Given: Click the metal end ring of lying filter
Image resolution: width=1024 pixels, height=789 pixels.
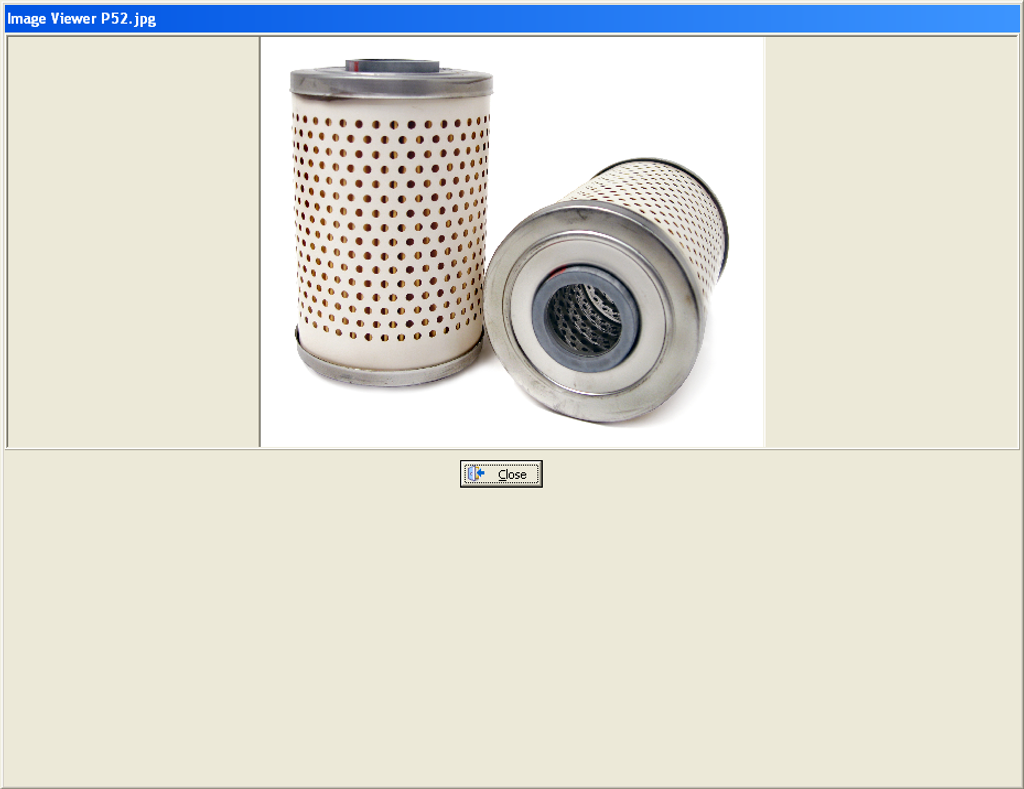Looking at the screenshot, I should click(x=600, y=398).
